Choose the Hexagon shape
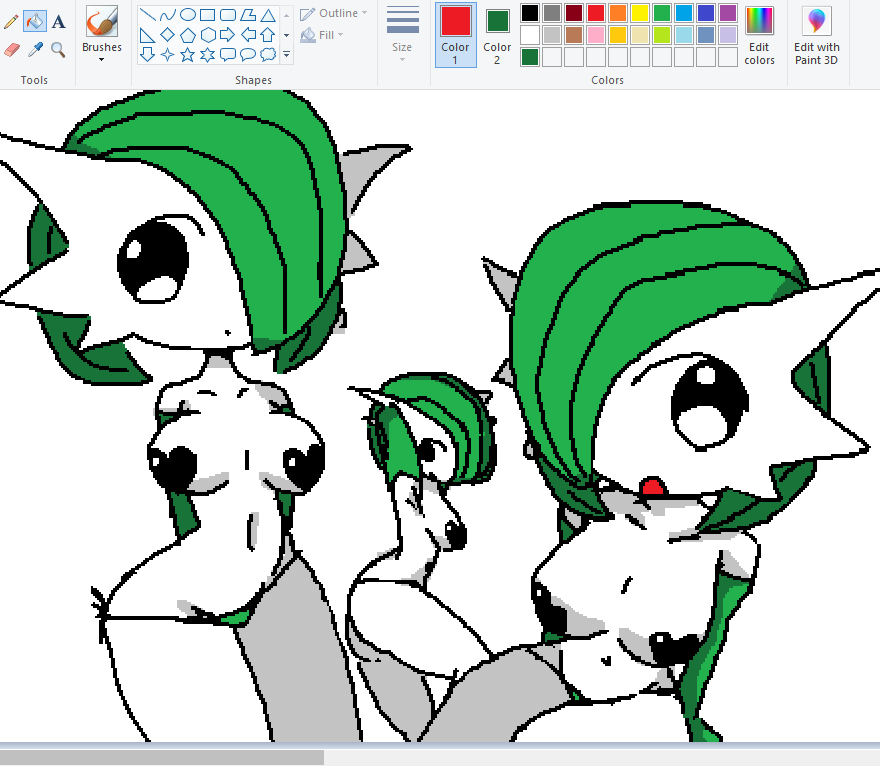The image size is (880, 766). pos(208,35)
